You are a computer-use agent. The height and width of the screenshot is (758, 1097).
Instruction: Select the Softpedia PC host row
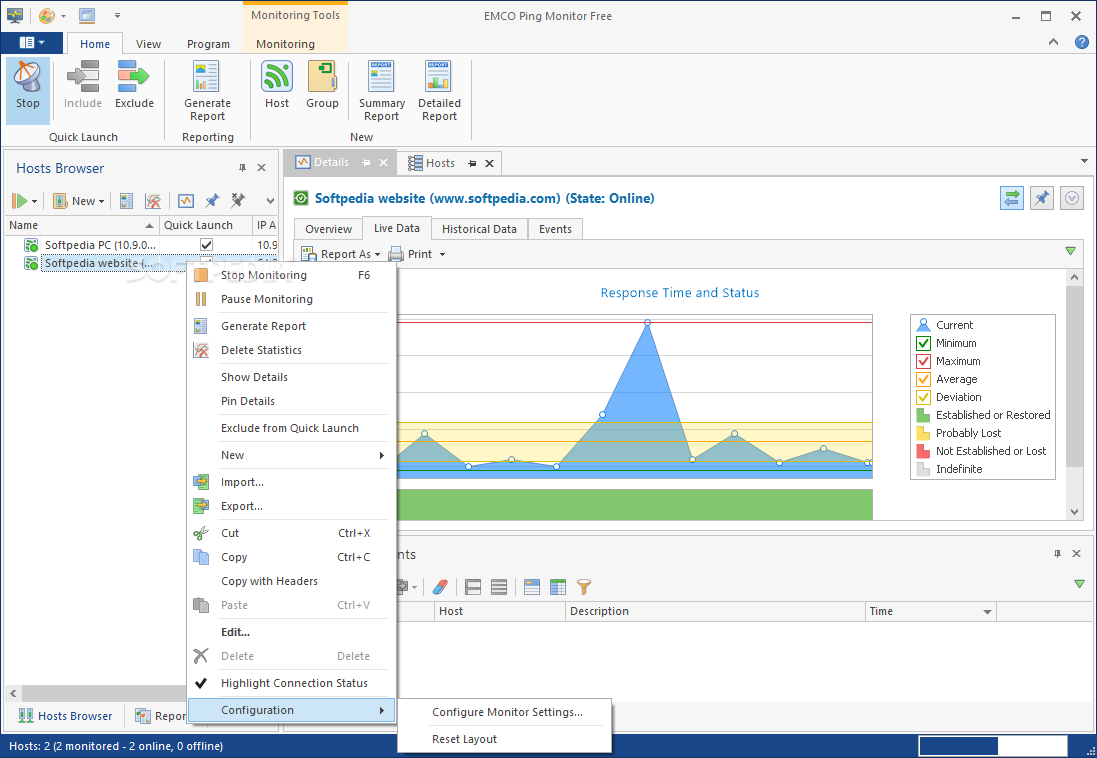(x=141, y=244)
